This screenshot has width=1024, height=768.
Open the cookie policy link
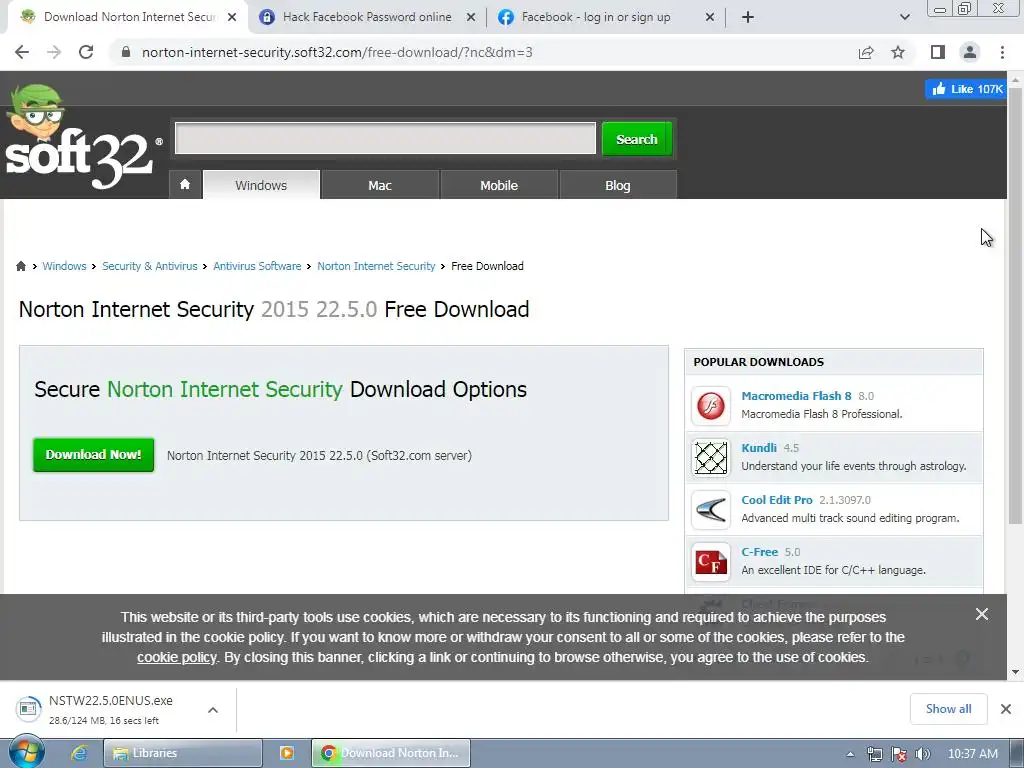[176, 657]
